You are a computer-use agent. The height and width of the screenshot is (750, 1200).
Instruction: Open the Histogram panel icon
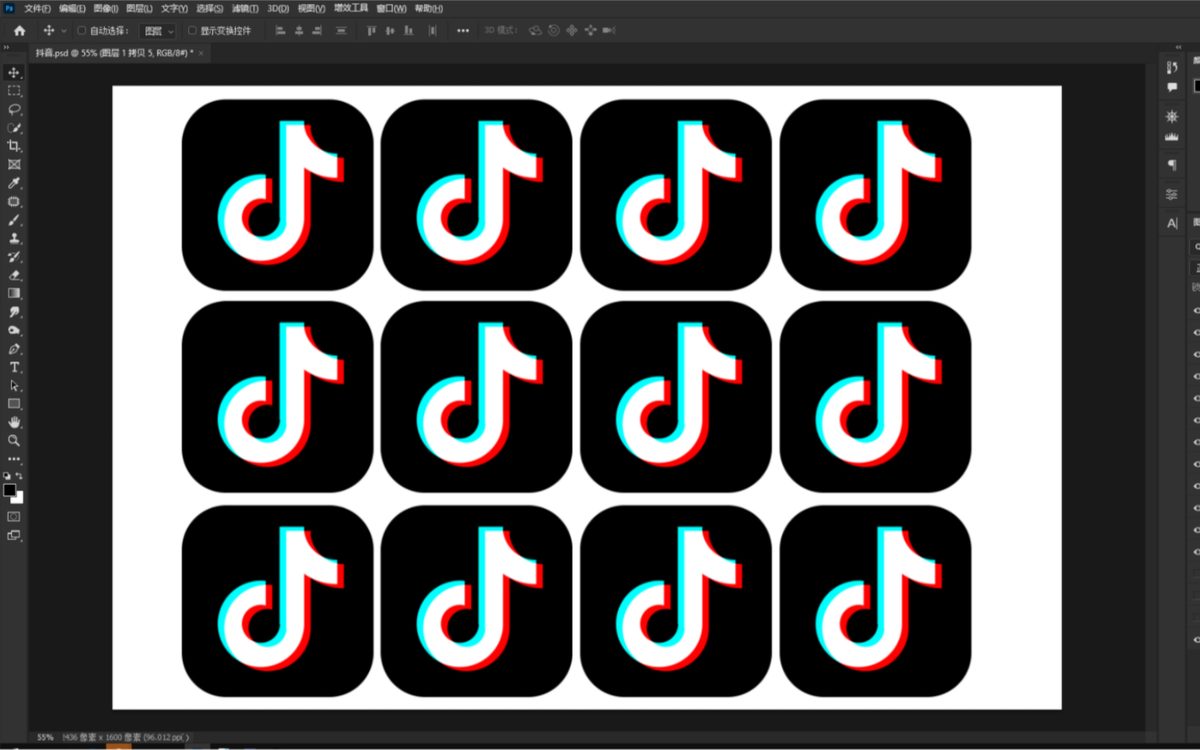click(x=1172, y=136)
